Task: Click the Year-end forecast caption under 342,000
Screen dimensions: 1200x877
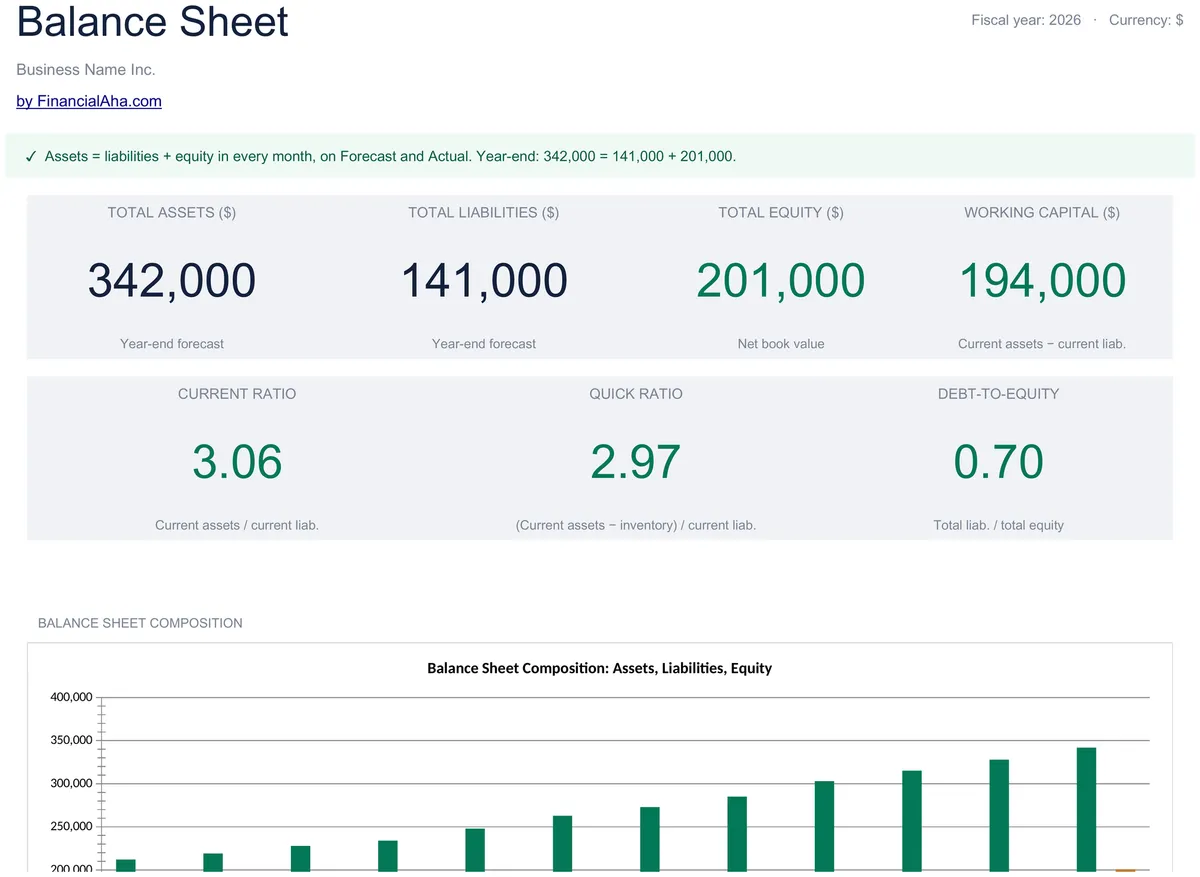Action: pos(172,344)
